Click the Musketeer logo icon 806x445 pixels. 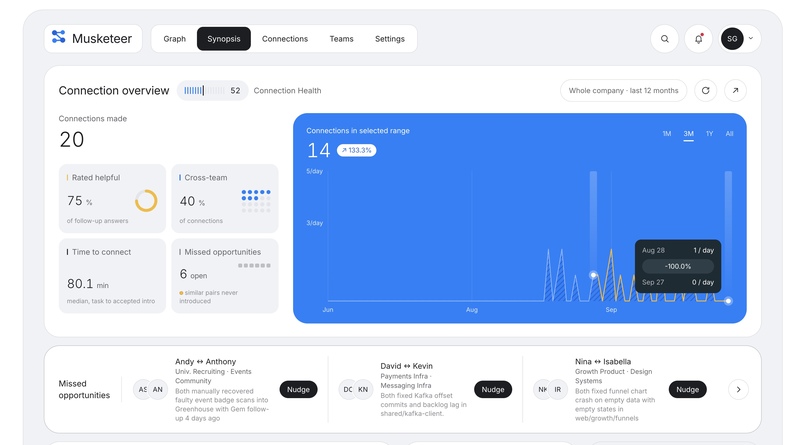(x=59, y=36)
